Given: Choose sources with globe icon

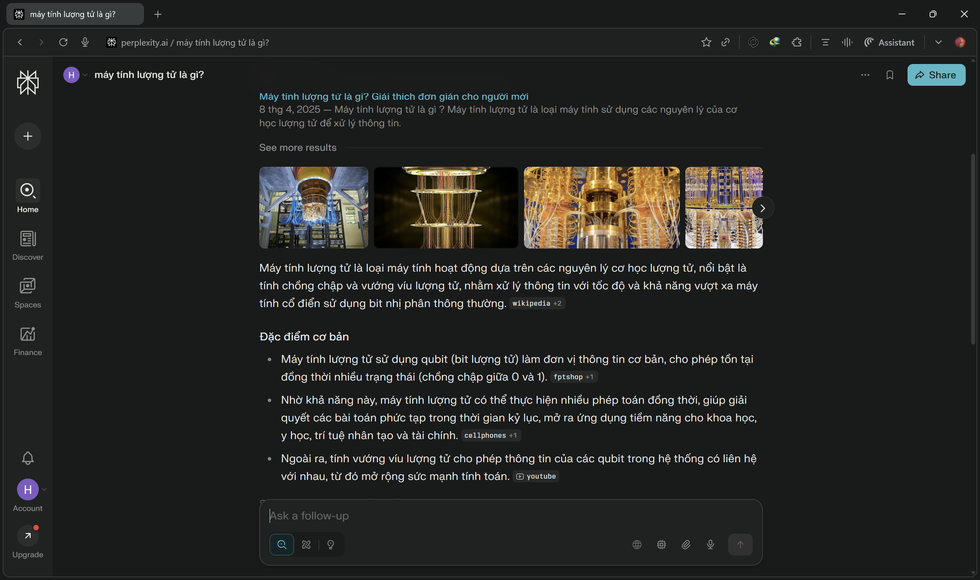Looking at the screenshot, I should (x=637, y=545).
